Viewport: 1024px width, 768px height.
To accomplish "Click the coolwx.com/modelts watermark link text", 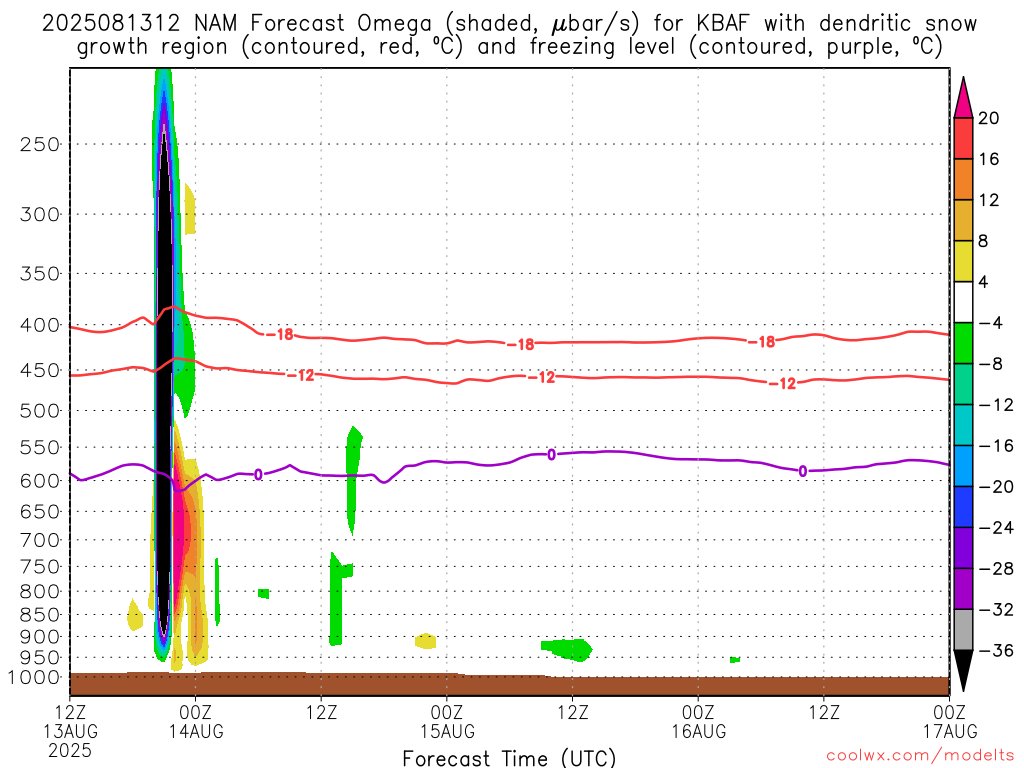I will [x=920, y=756].
